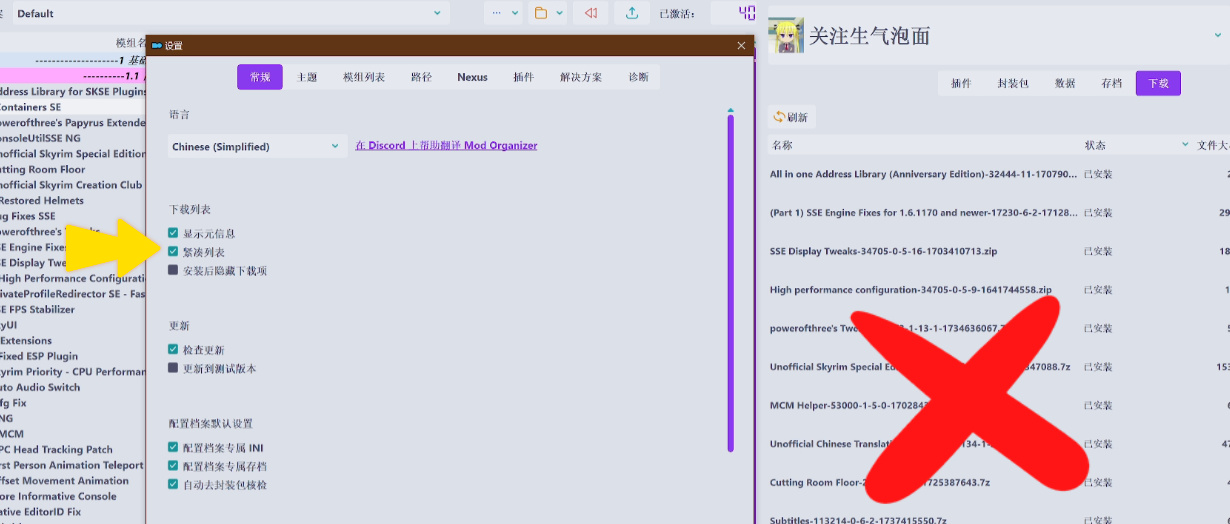Screen dimensions: 1230x524
Task: Select Unofficial Skyrim Creation Club mod
Action: [72, 185]
